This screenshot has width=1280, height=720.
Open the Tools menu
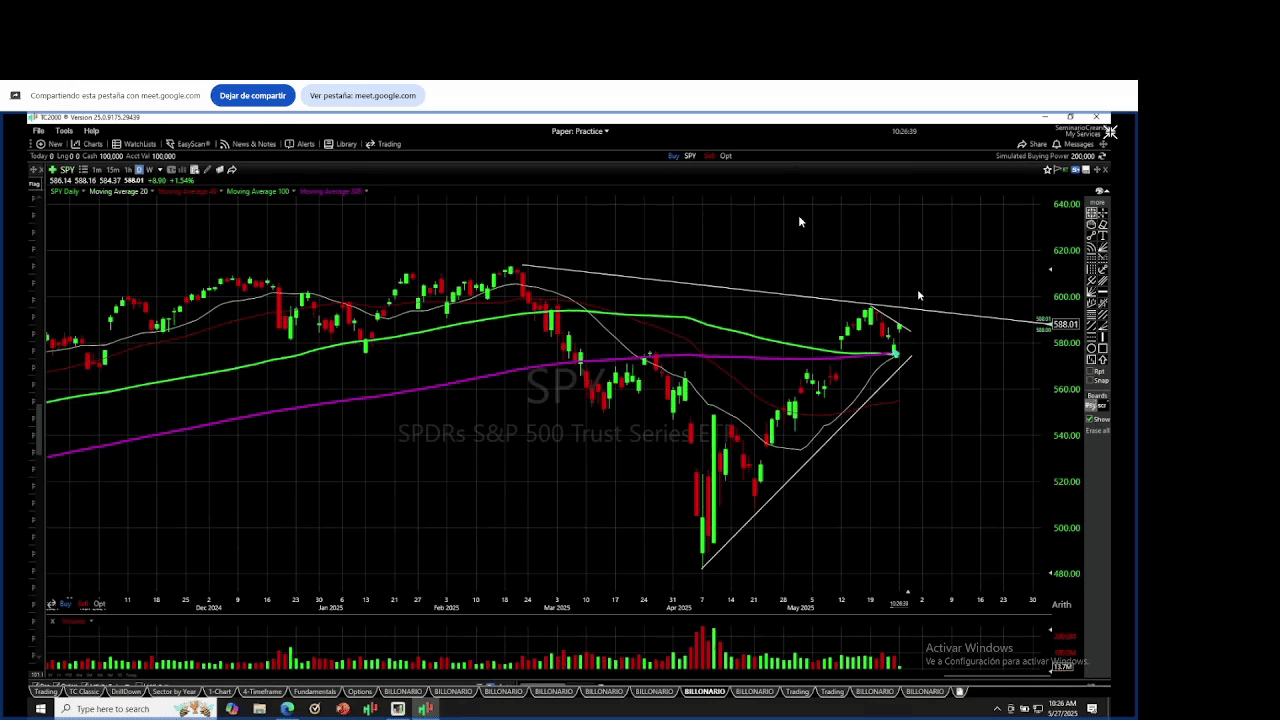[x=64, y=131]
